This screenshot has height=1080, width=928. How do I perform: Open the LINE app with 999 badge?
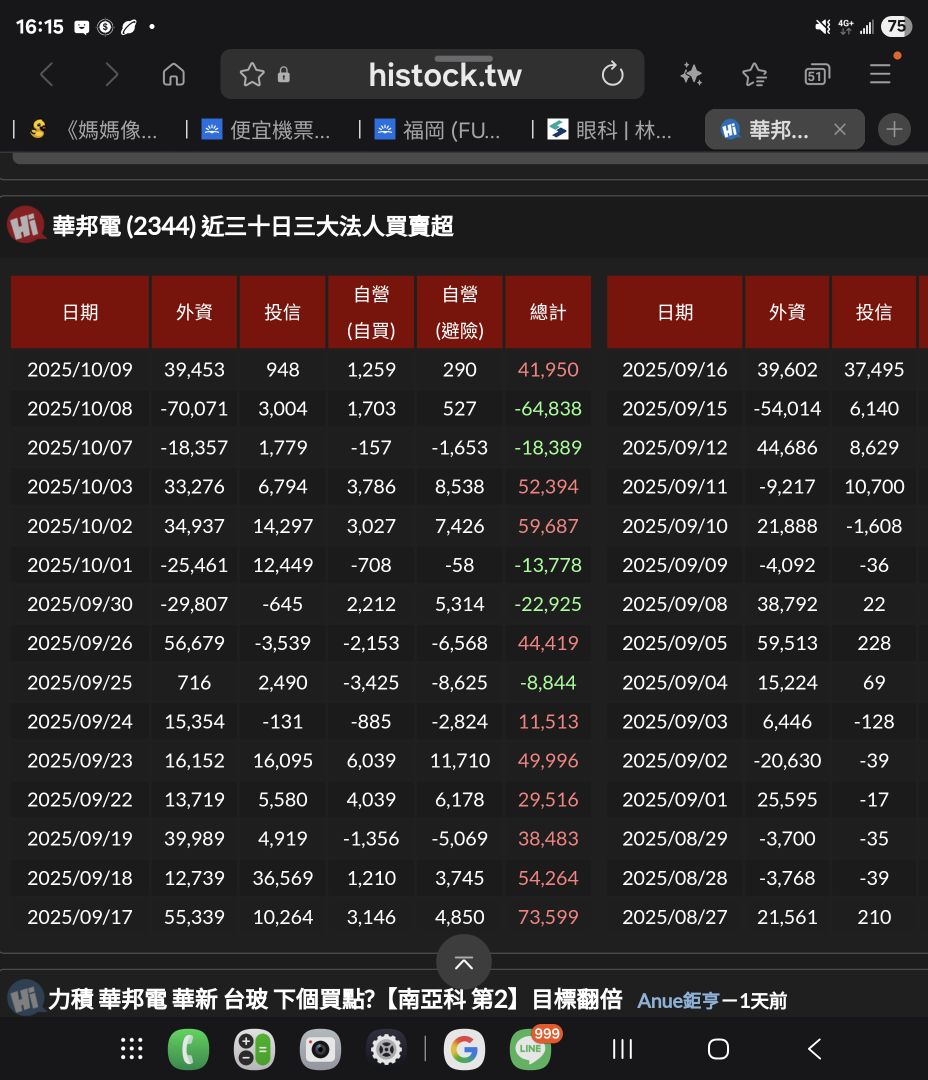(x=532, y=1049)
